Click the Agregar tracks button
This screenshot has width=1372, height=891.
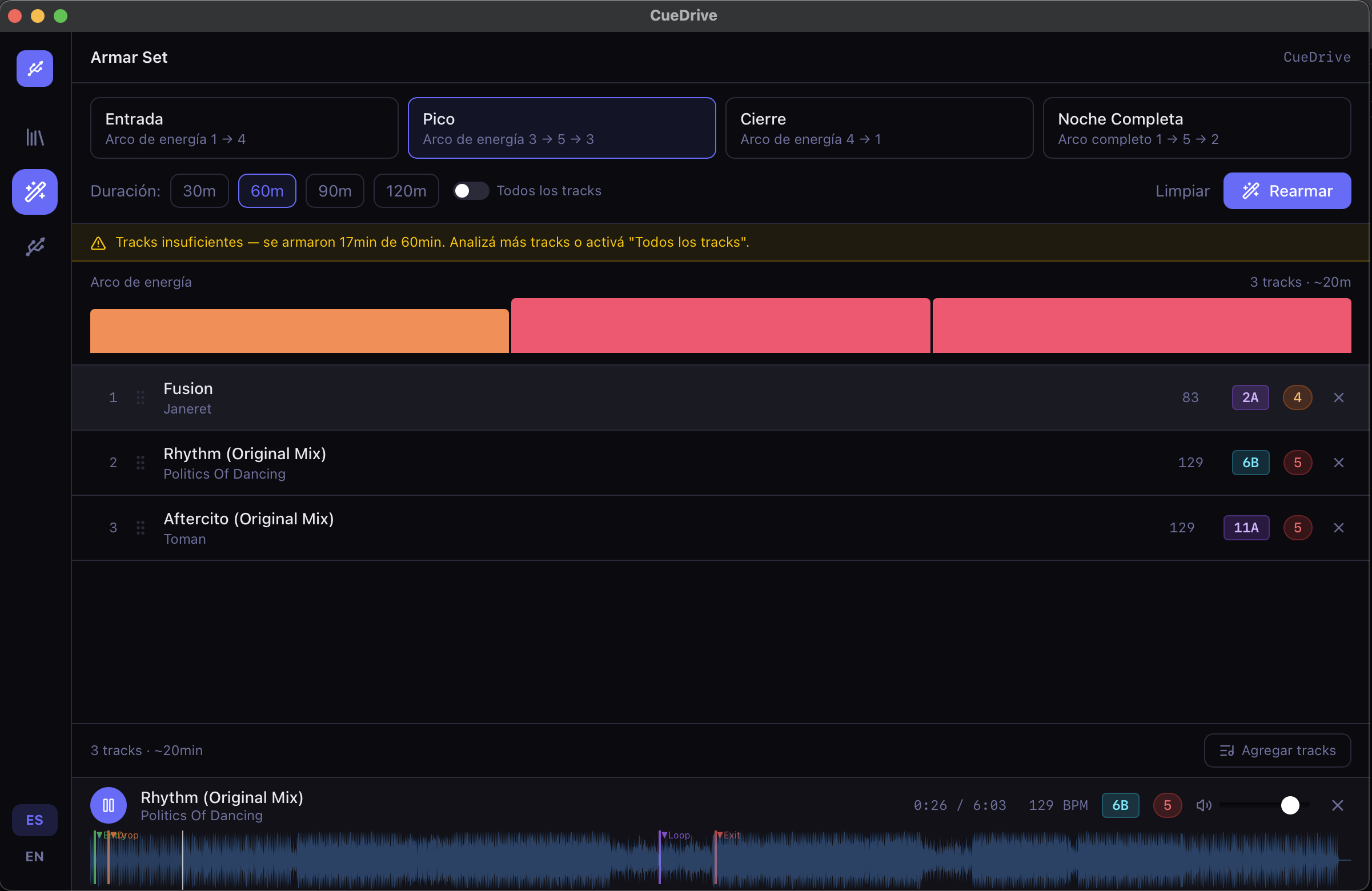pyautogui.click(x=1277, y=750)
